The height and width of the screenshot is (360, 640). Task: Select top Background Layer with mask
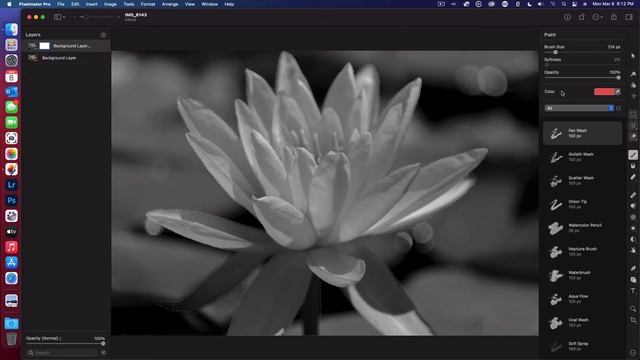[x=66, y=46]
